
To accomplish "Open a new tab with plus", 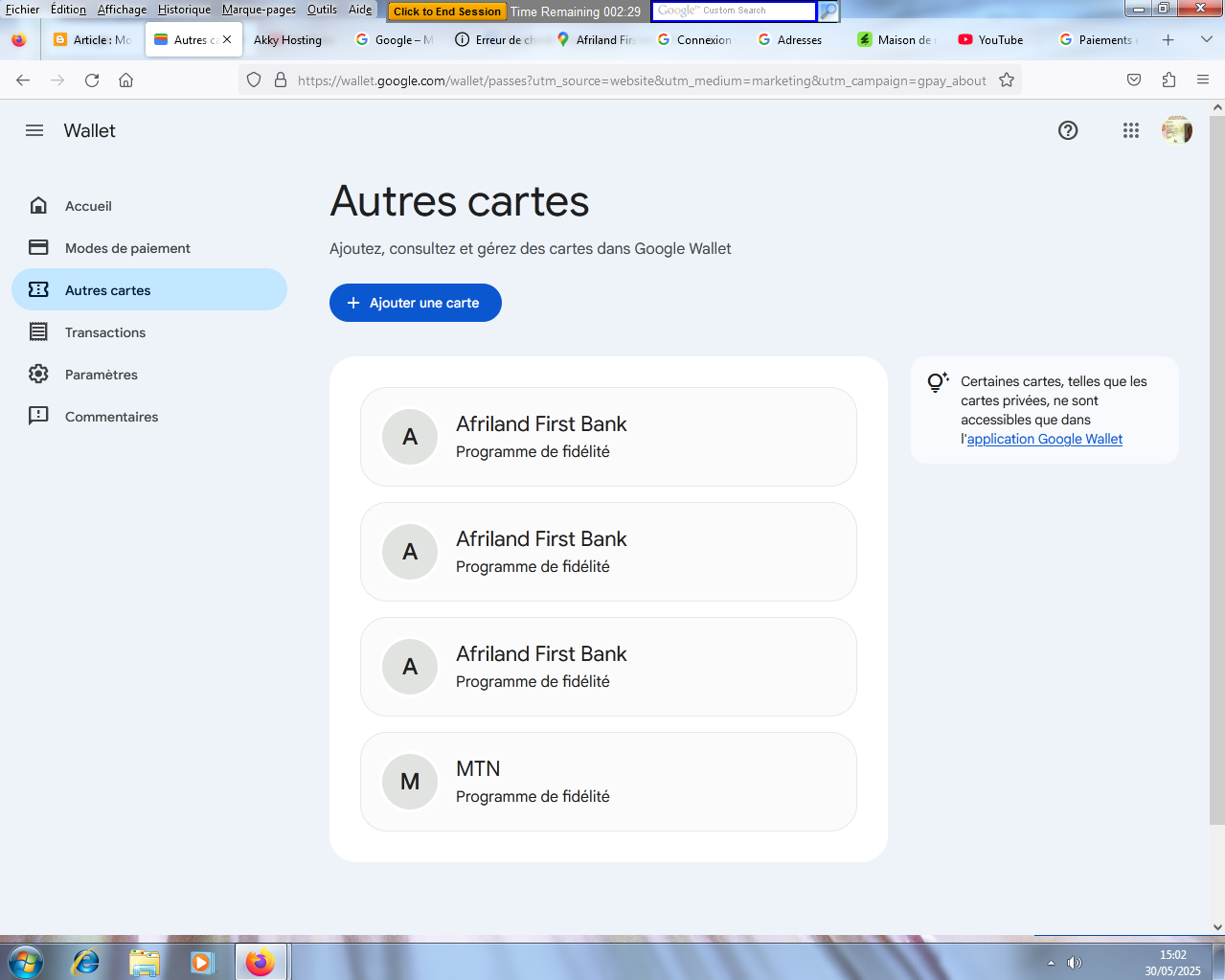I will click(x=1168, y=40).
